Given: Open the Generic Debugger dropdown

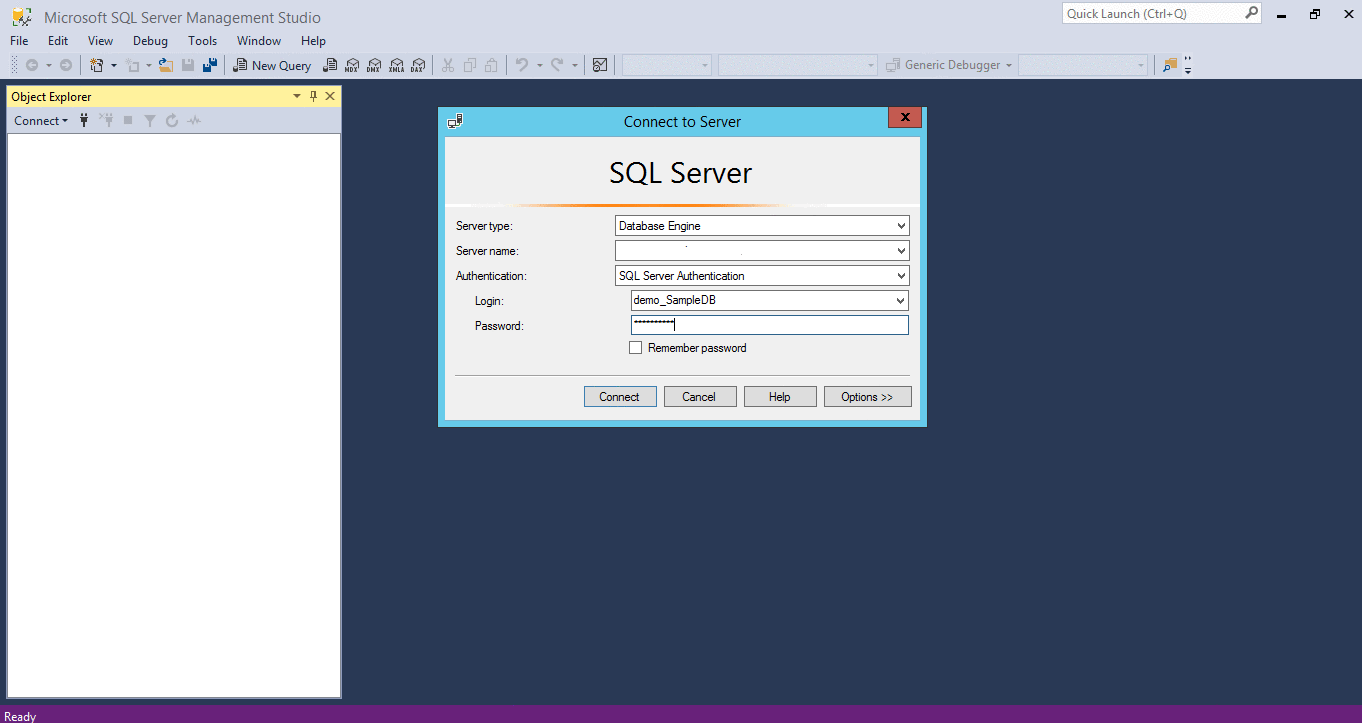Looking at the screenshot, I should click(1009, 65).
